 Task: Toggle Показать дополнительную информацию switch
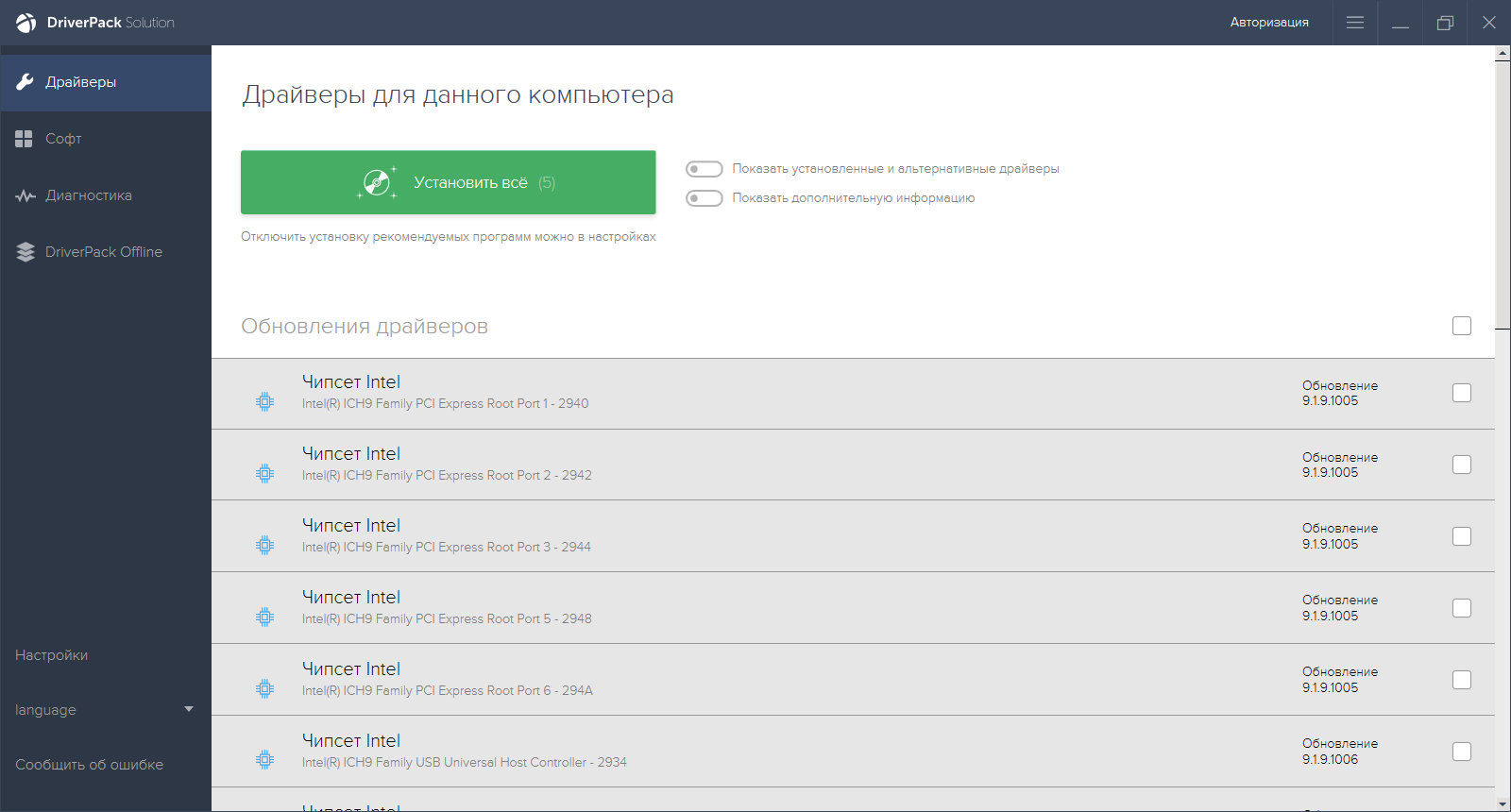coord(704,198)
